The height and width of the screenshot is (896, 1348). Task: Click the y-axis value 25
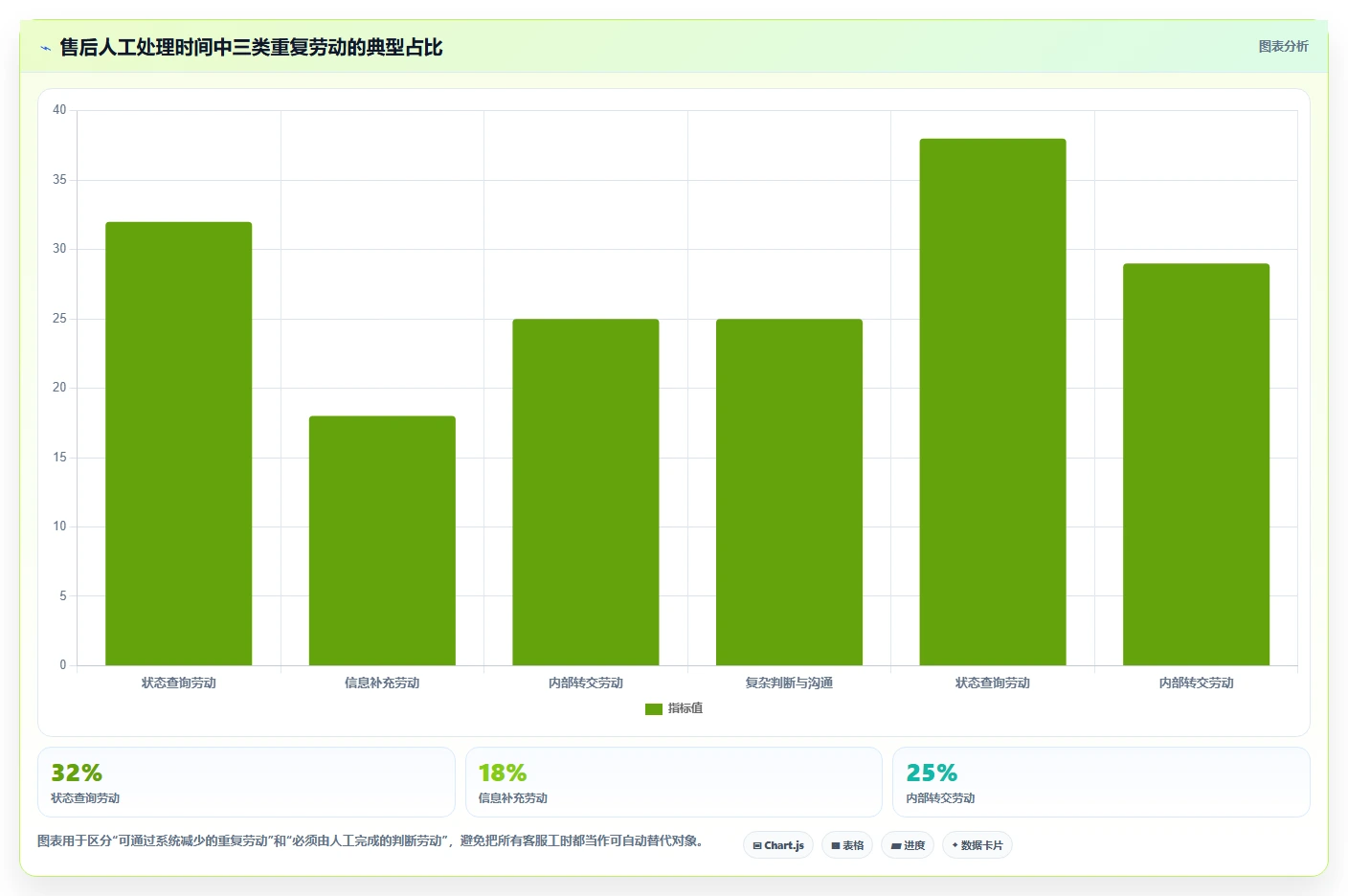click(59, 319)
